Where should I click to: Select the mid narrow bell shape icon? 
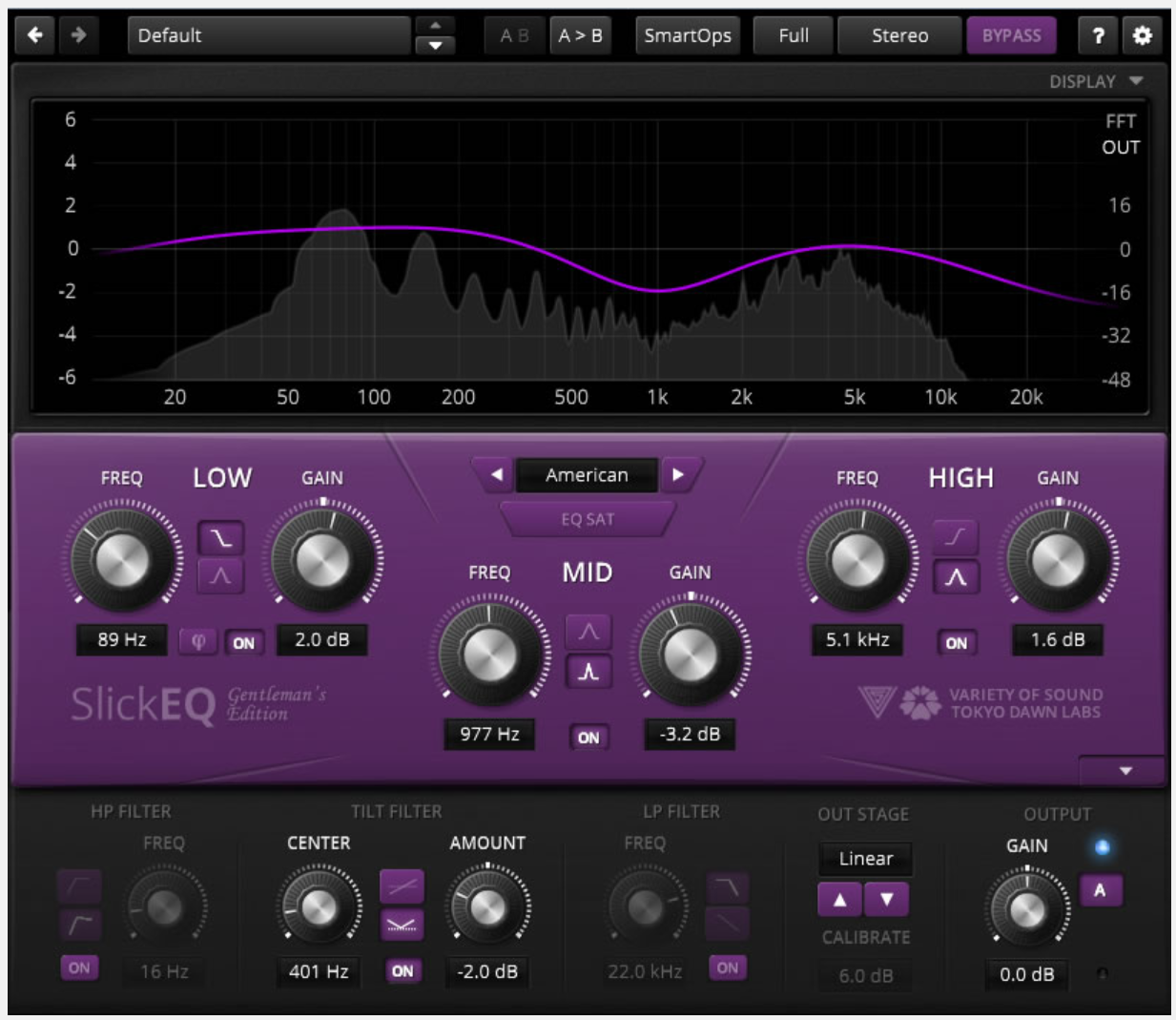click(x=588, y=672)
